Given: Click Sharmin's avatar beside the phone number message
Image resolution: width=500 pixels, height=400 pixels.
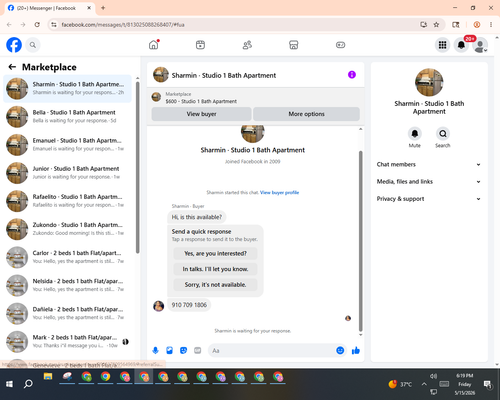Looking at the screenshot, I should [159, 306].
